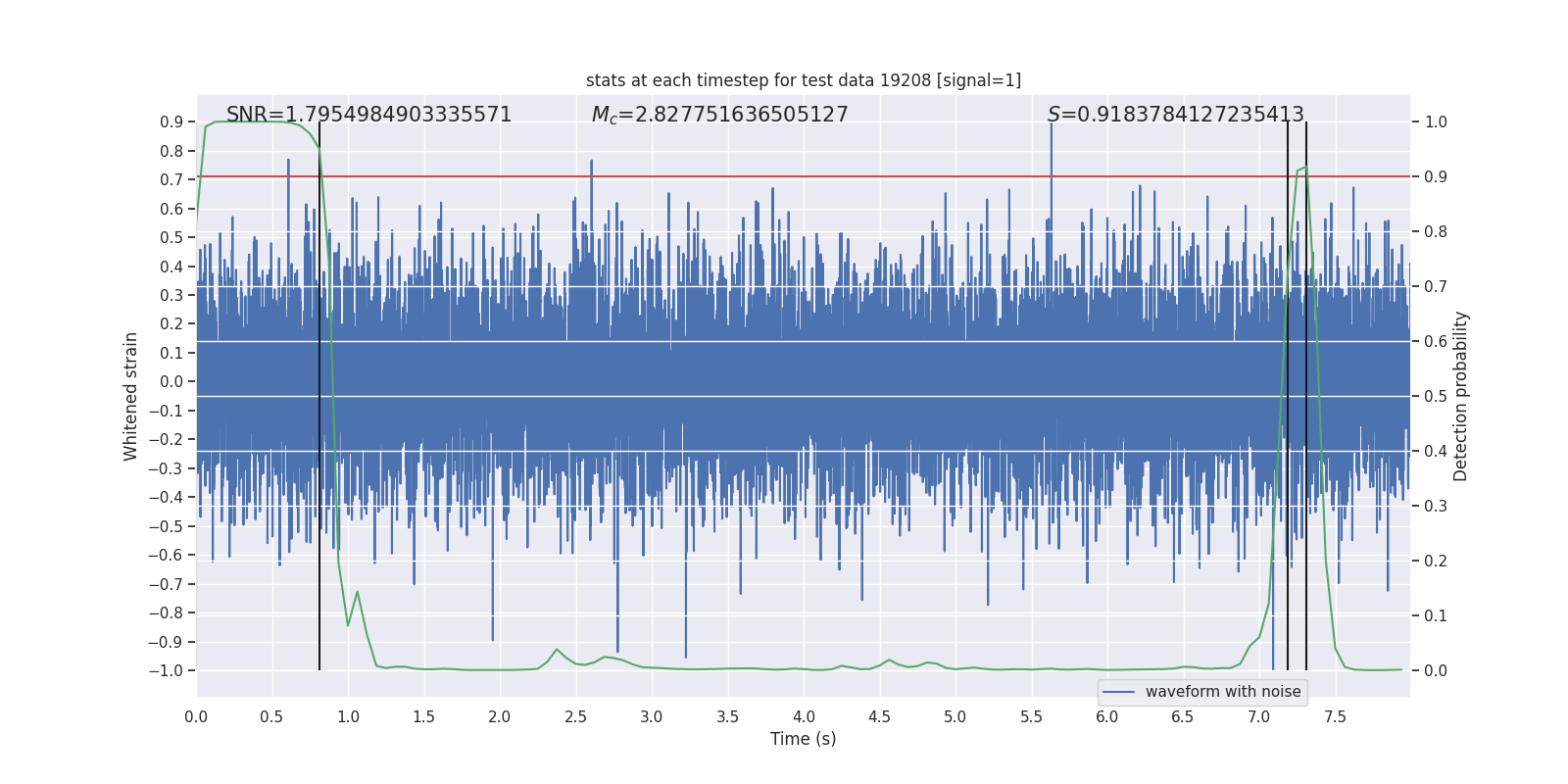Screen dimensions: 1568x784
Task: Click the −1.0 whitened strain tick label
Action: click(166, 671)
